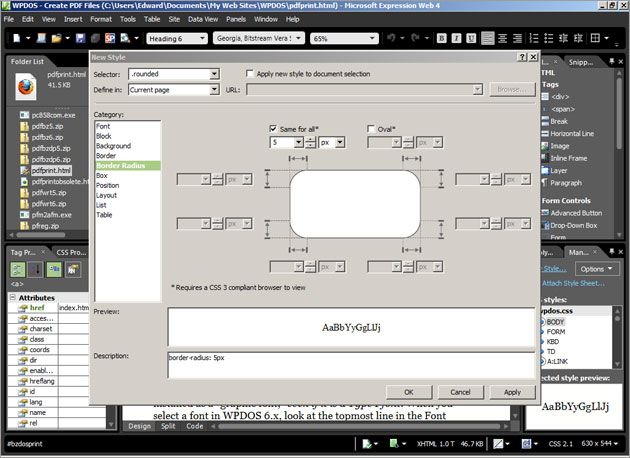
Task: Click the Borders toolbar icon
Action: (595, 38)
